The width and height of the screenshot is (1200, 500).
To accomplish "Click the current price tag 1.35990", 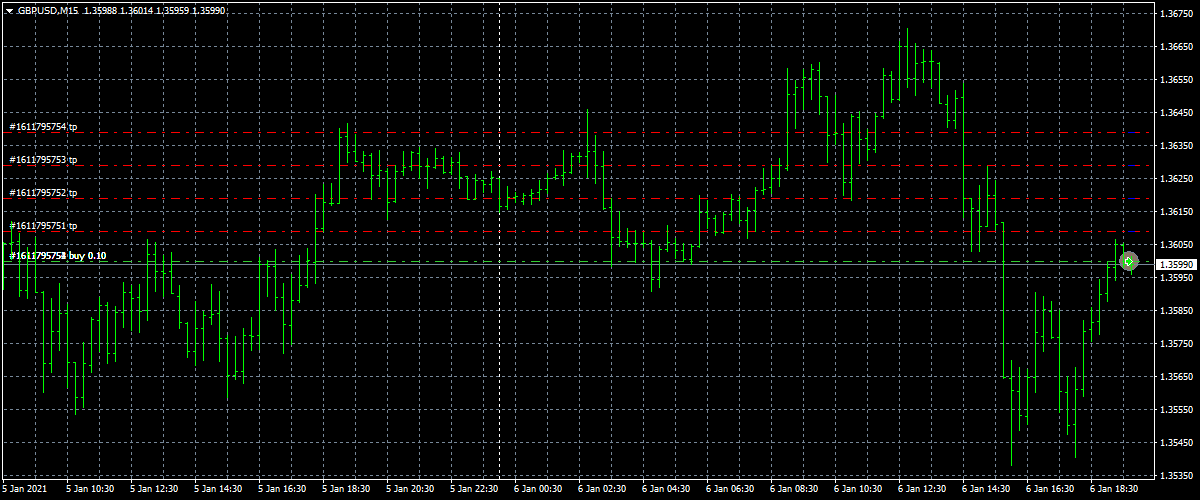I will [x=1176, y=264].
